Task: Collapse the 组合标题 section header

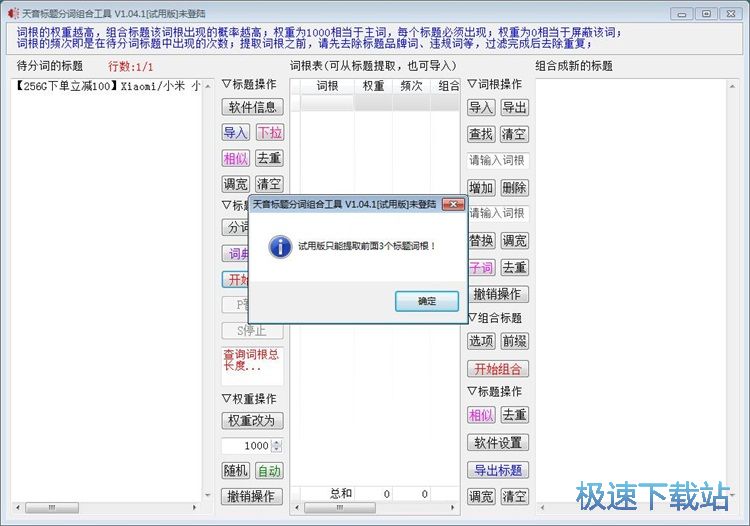Action: click(x=496, y=318)
